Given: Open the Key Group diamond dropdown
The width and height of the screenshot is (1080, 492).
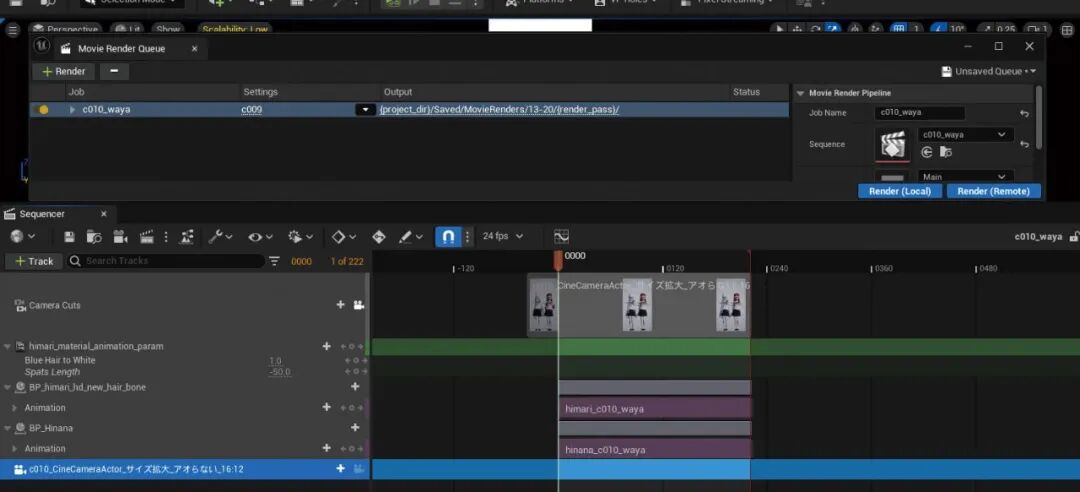Looking at the screenshot, I should pos(343,237).
